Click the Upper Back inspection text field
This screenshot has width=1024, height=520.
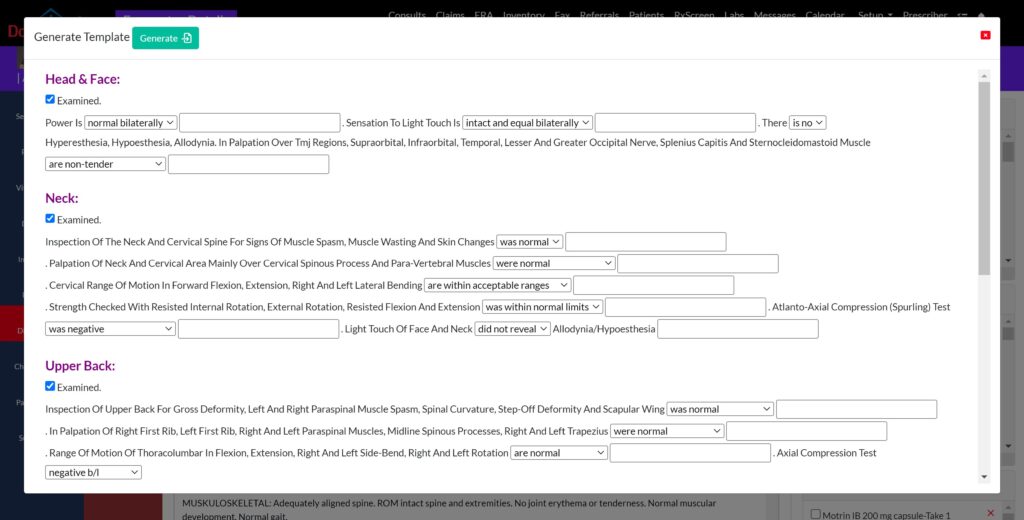point(856,410)
